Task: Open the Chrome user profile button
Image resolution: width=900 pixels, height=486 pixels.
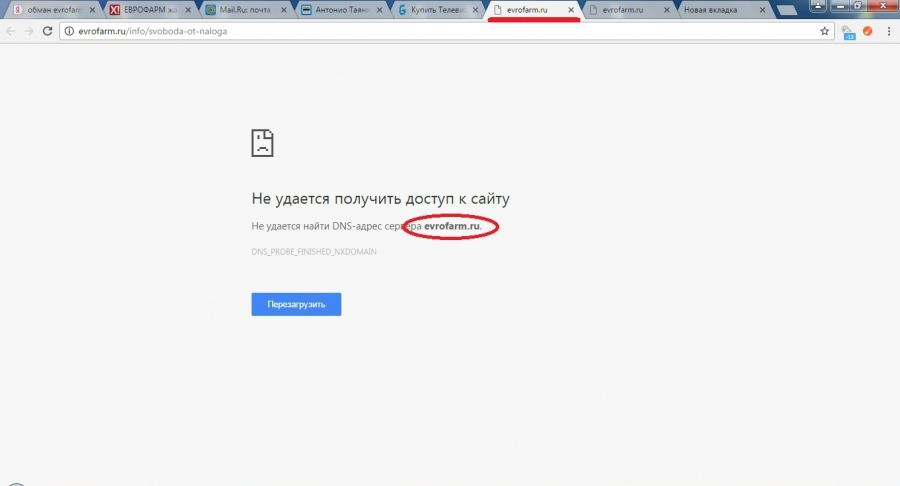Action: (x=818, y=6)
